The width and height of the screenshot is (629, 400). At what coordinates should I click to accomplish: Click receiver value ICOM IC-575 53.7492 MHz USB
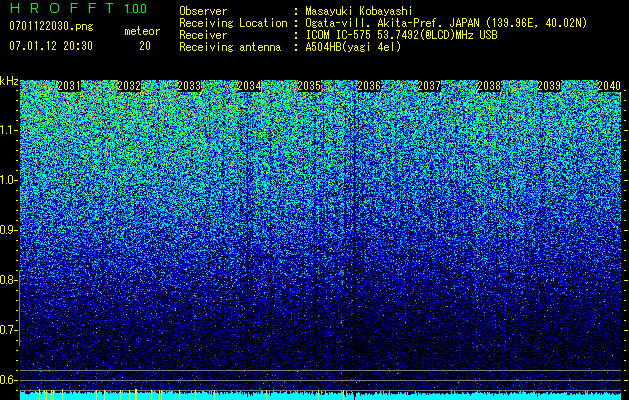[x=402, y=35]
